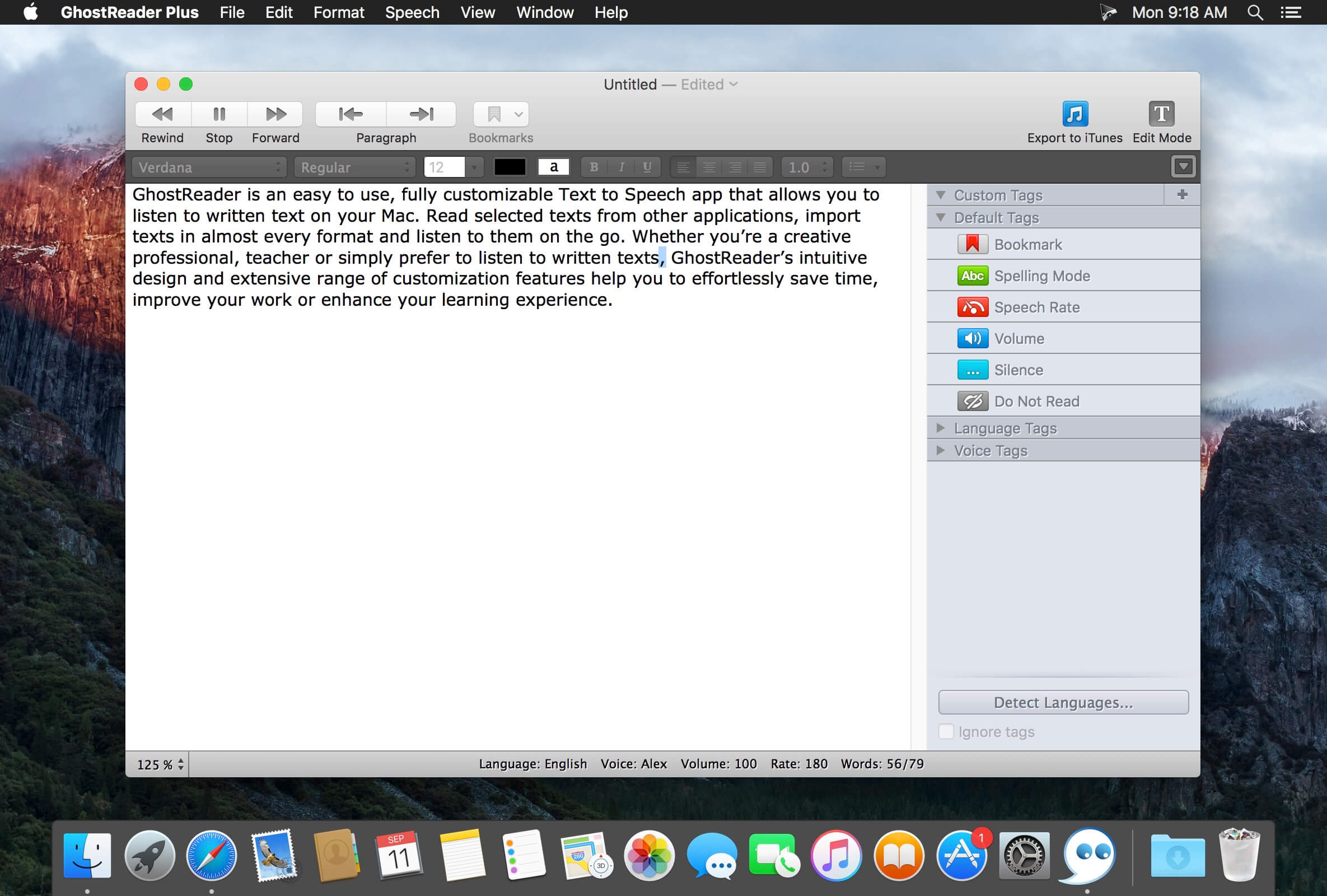The width and height of the screenshot is (1327, 896).
Task: Click the Rewind playback button
Action: pos(163,114)
